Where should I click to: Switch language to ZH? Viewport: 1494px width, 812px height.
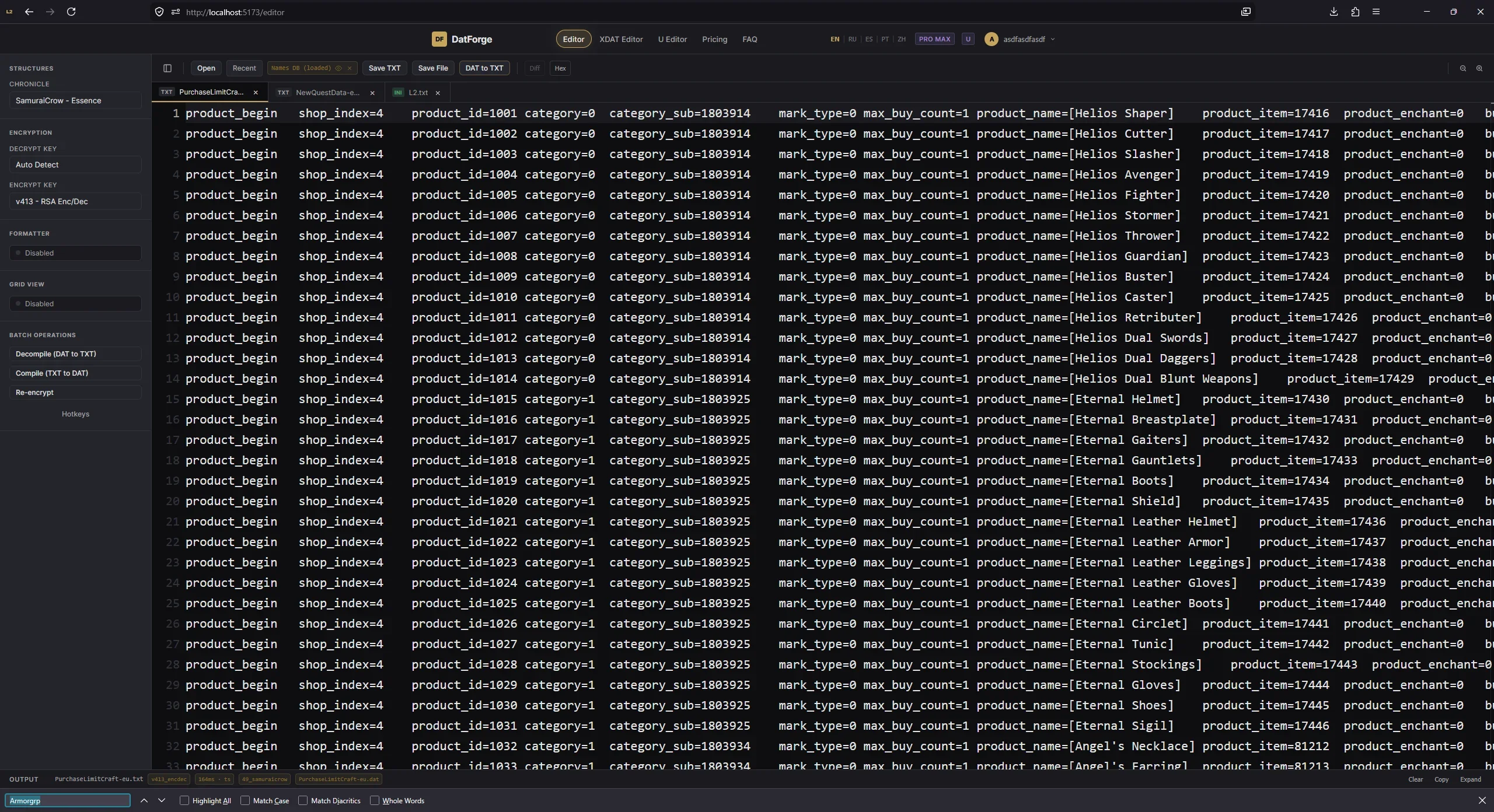pyautogui.click(x=902, y=39)
